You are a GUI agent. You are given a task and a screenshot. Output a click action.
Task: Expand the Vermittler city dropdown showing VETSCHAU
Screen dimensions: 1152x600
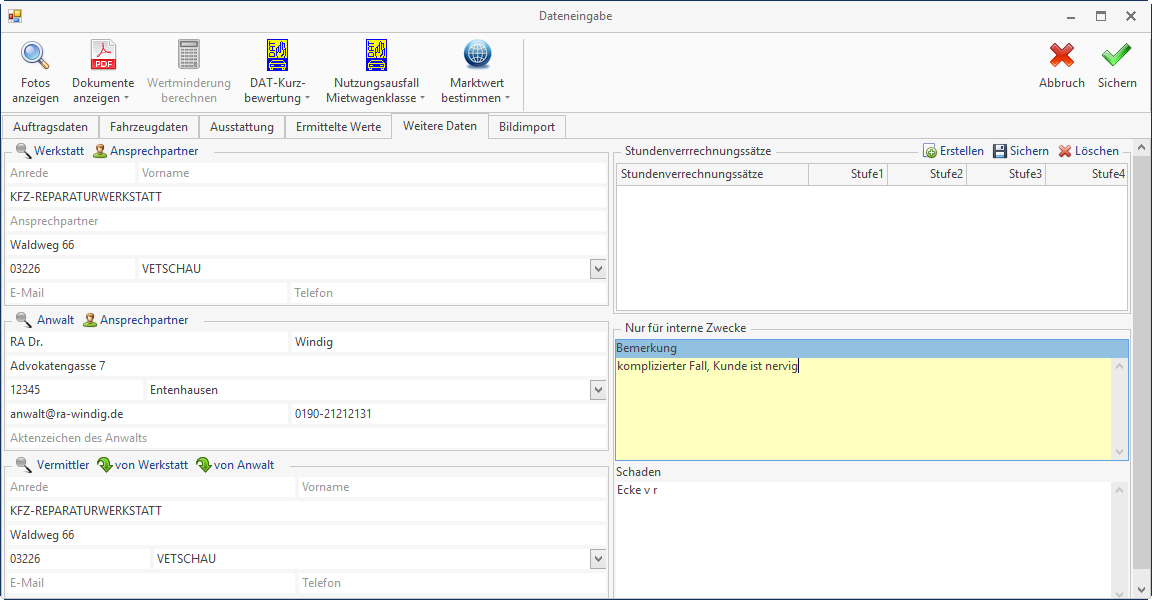tap(598, 559)
